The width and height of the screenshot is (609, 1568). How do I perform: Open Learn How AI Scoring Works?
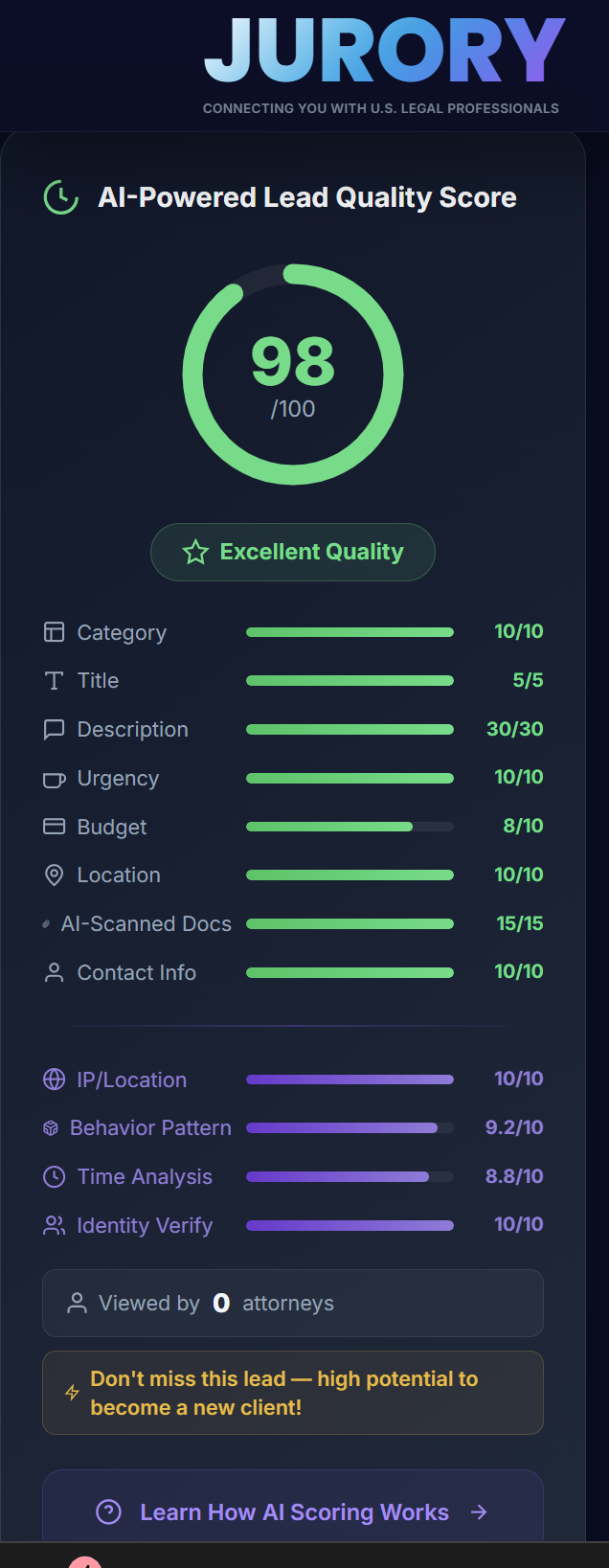point(293,1511)
